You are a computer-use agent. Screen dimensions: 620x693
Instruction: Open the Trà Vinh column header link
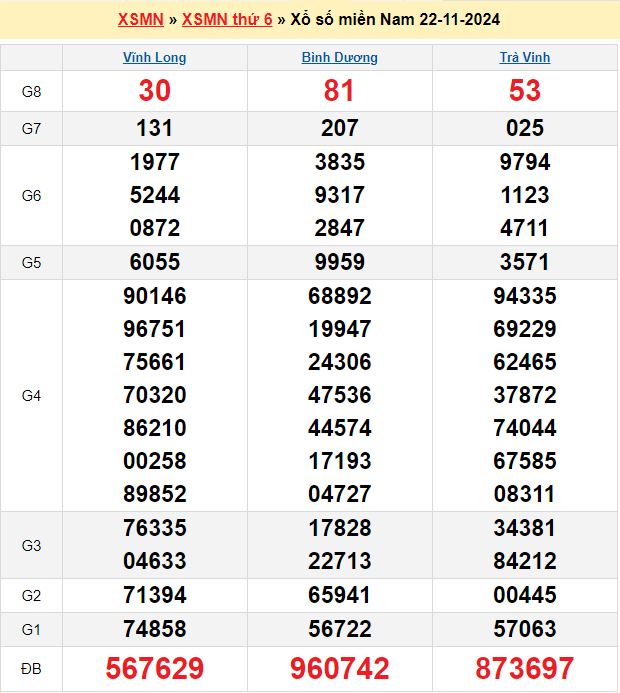tap(524, 58)
